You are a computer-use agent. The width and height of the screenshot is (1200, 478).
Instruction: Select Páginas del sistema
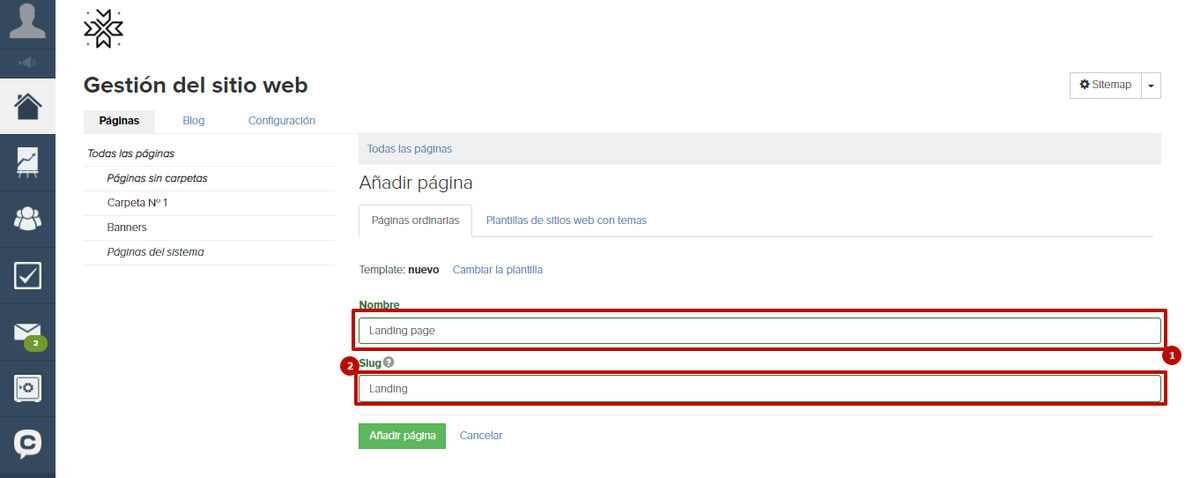pyautogui.click(x=155, y=252)
